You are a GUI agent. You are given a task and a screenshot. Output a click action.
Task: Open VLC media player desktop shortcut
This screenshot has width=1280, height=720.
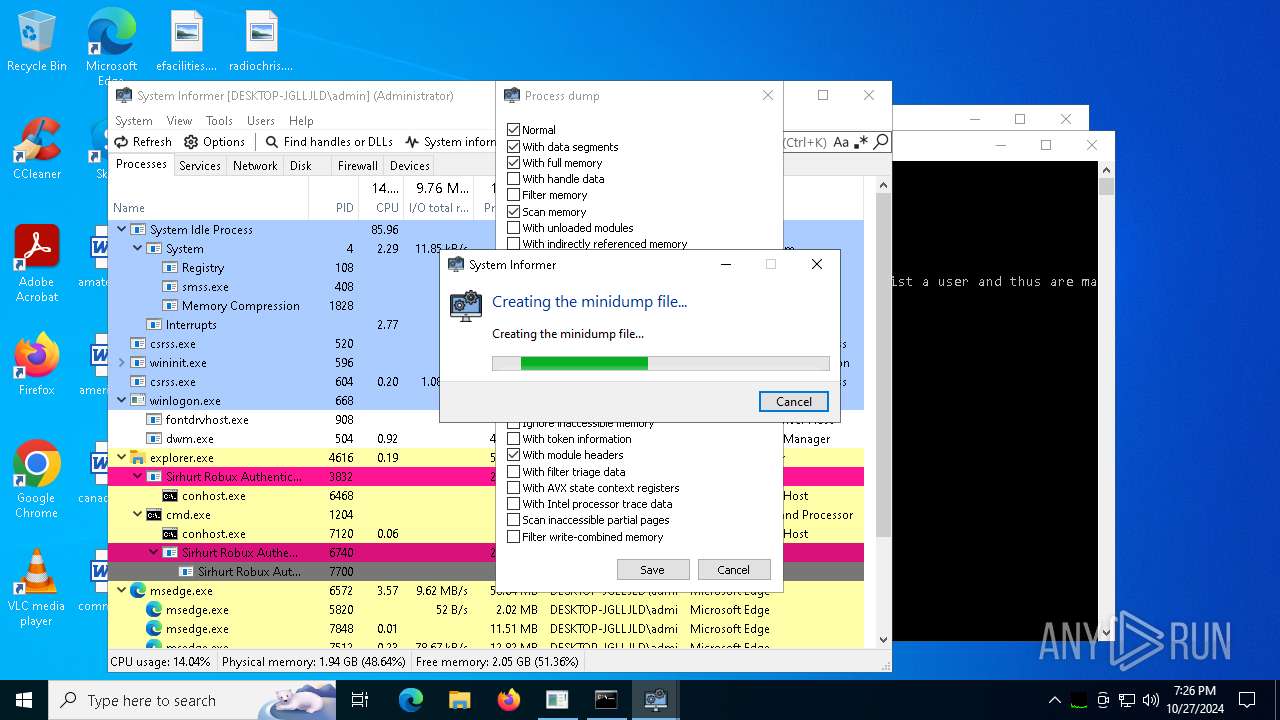click(x=37, y=588)
